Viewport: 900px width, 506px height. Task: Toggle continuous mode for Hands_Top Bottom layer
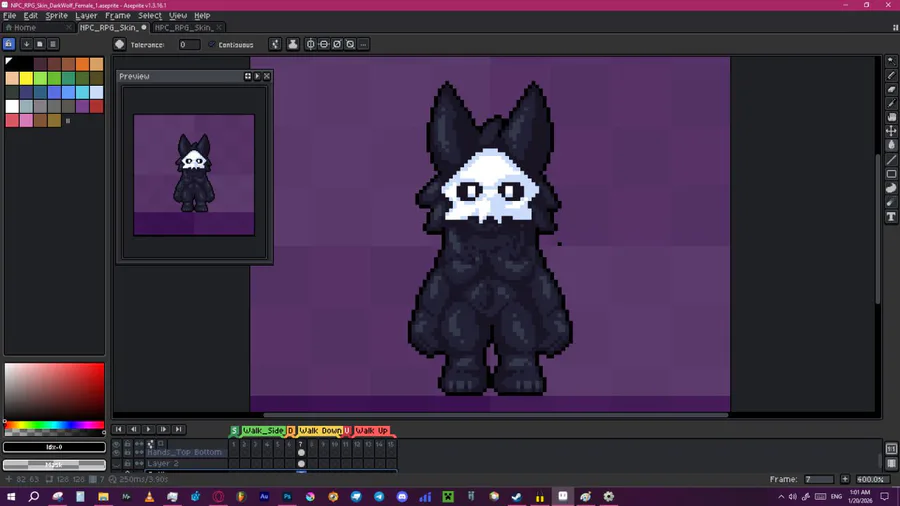point(139,452)
